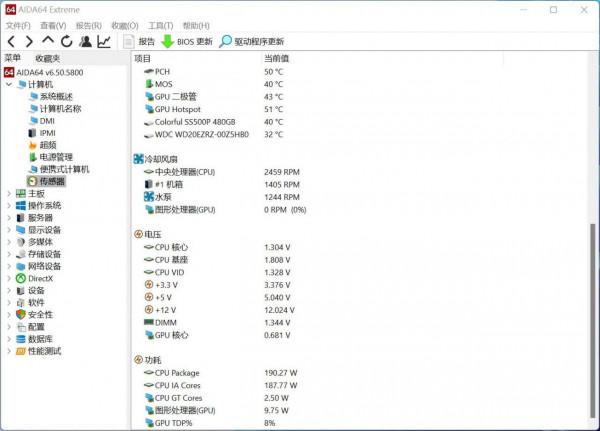
Task: Click the 设备 devices icon in tree
Action: coord(21,291)
